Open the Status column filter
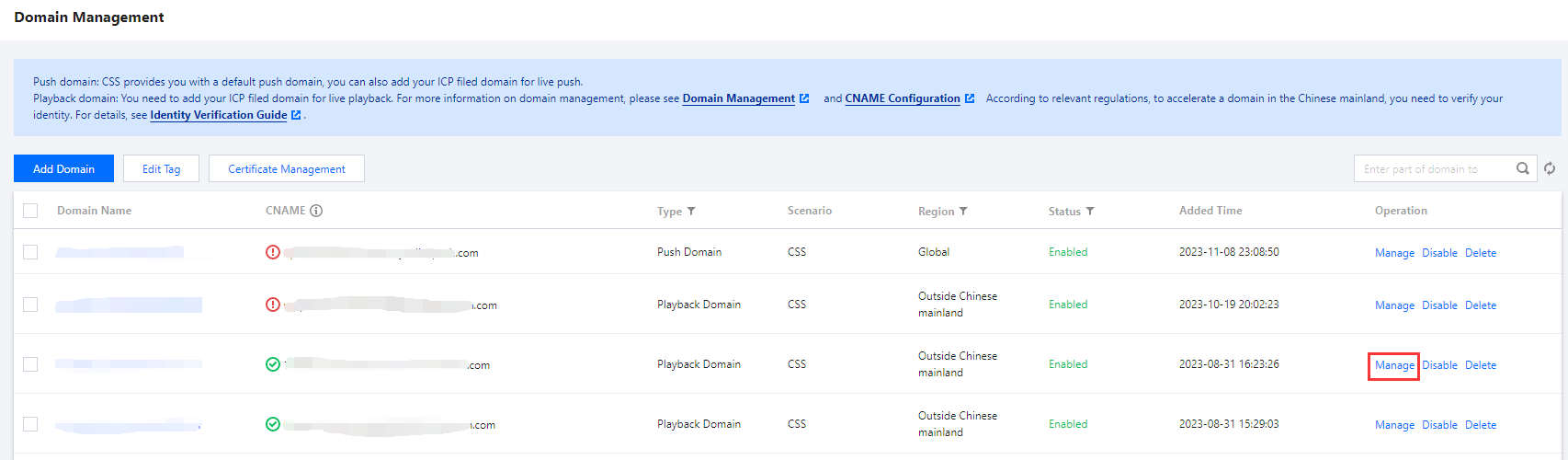The image size is (1568, 460). pyautogui.click(x=1090, y=211)
